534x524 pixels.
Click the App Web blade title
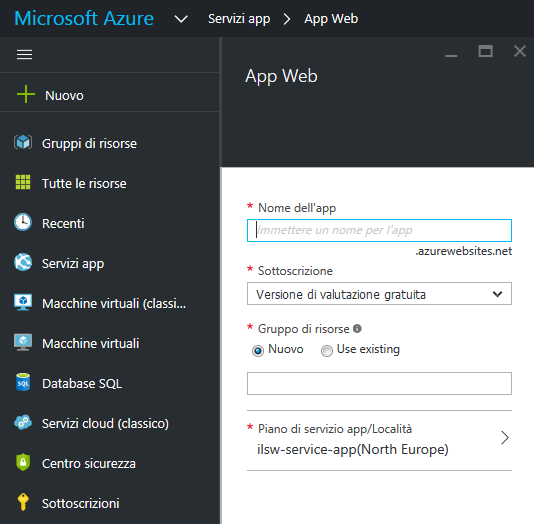point(281,76)
